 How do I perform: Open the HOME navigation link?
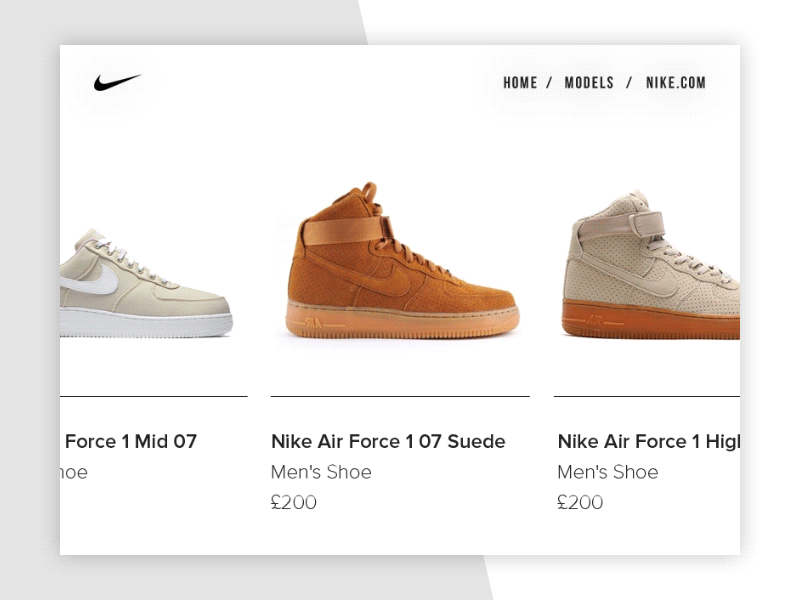[x=519, y=83]
